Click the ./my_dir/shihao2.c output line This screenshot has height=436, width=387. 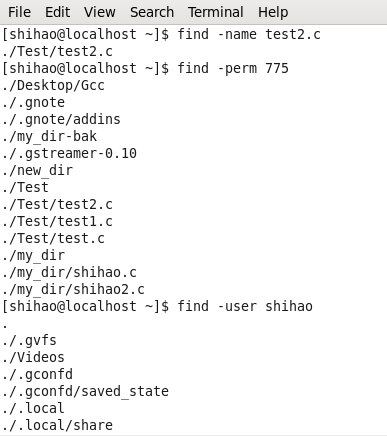73,289
